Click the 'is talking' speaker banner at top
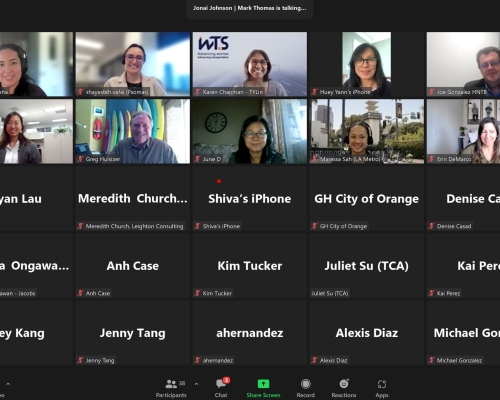The height and width of the screenshot is (400, 500). point(249,8)
